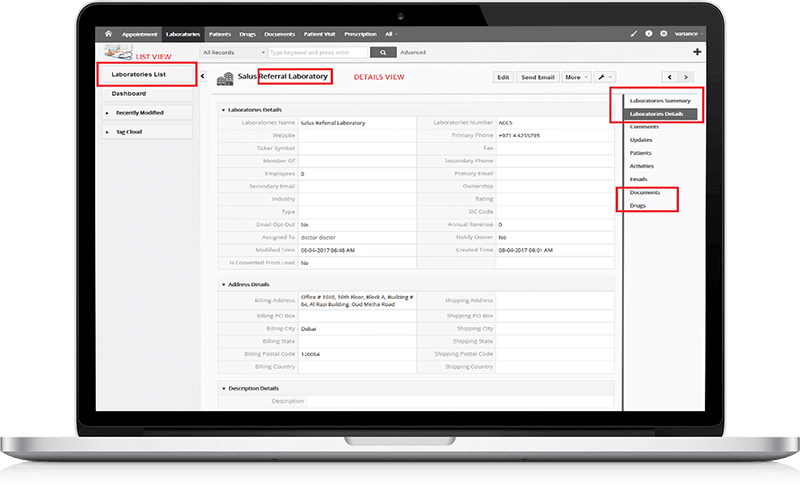Screen dimensions: 800x485
Task: Click Billing City value Dubai
Action: point(308,329)
